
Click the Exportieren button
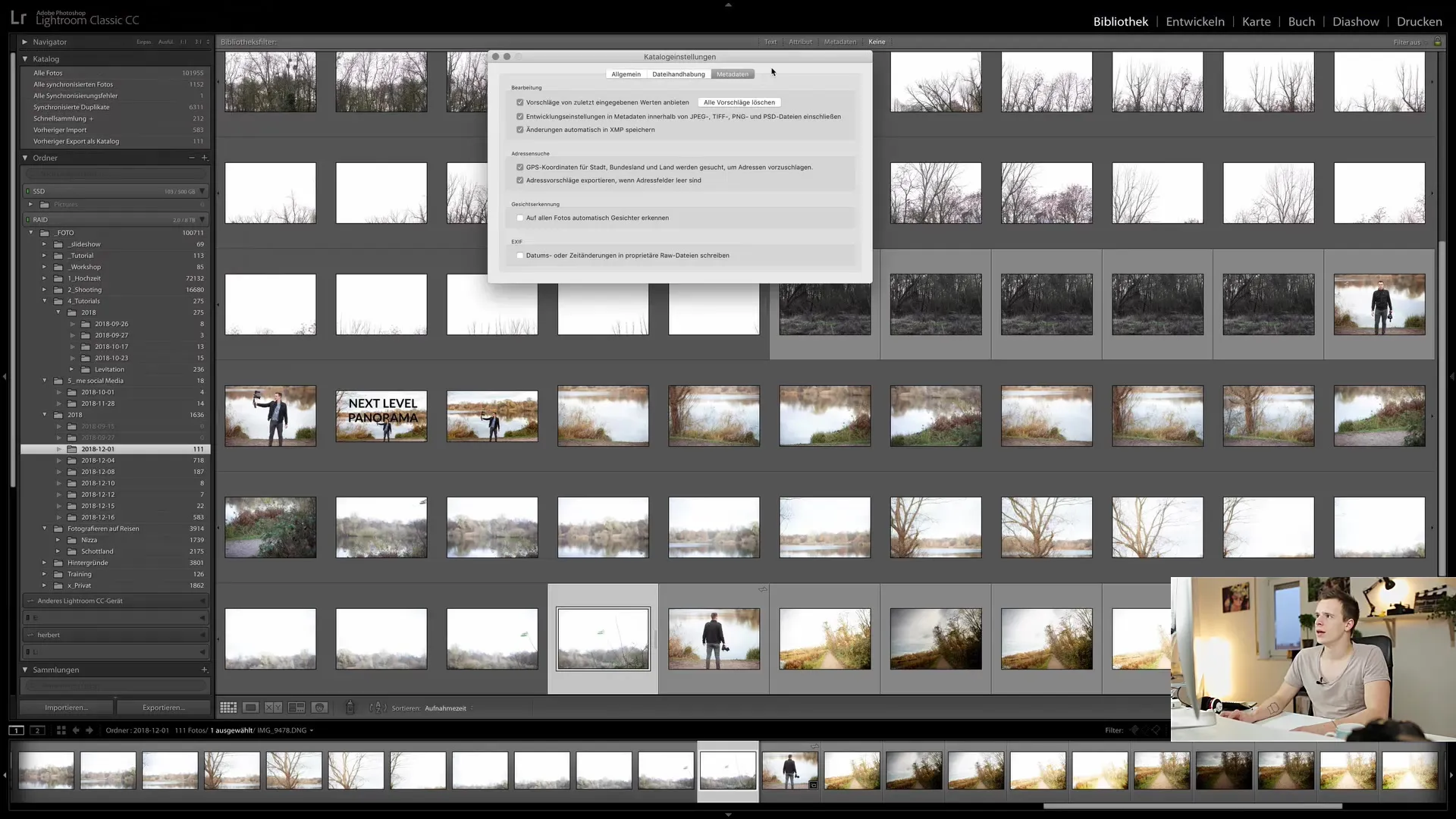[163, 708]
